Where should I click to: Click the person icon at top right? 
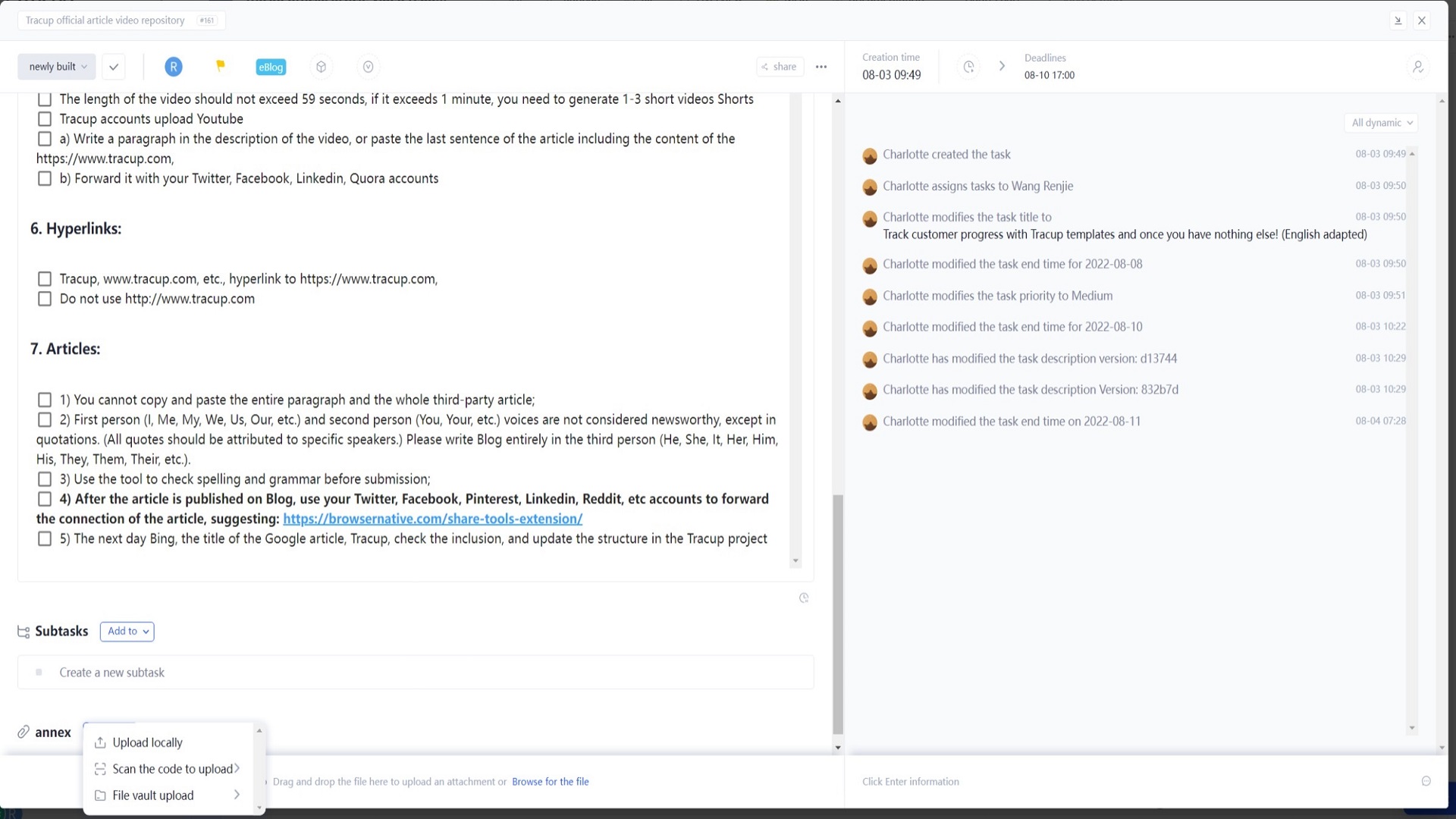[1417, 67]
